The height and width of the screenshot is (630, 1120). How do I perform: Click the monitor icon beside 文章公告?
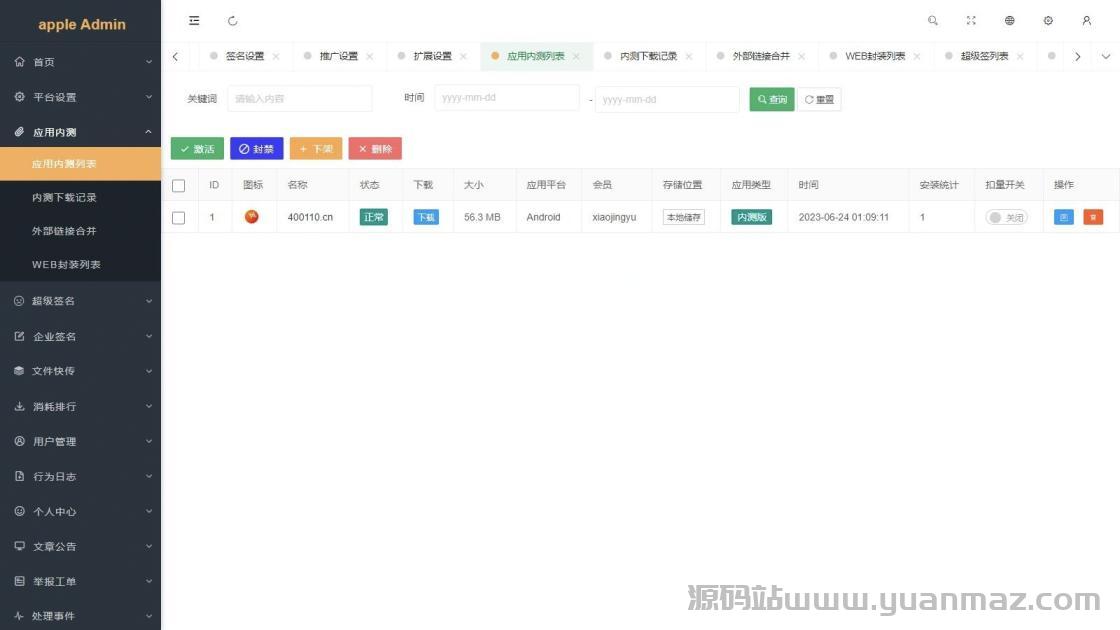tap(19, 546)
